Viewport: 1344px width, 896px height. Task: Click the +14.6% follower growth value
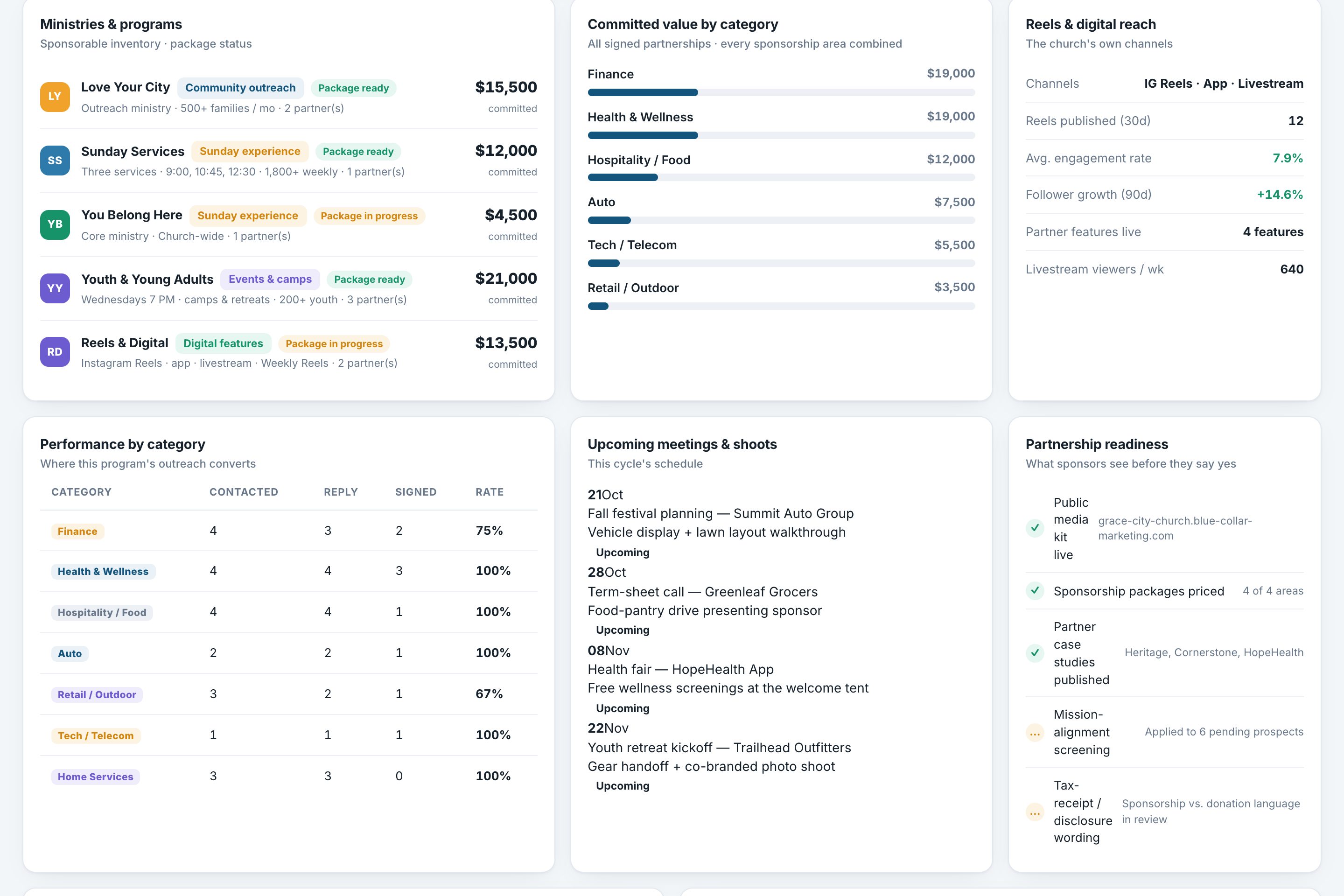click(x=1280, y=195)
